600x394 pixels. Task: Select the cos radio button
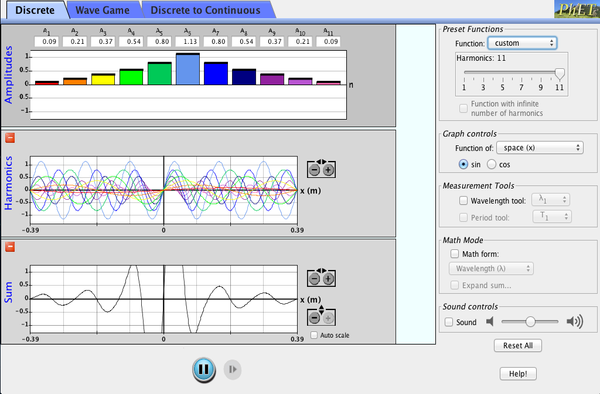point(491,164)
